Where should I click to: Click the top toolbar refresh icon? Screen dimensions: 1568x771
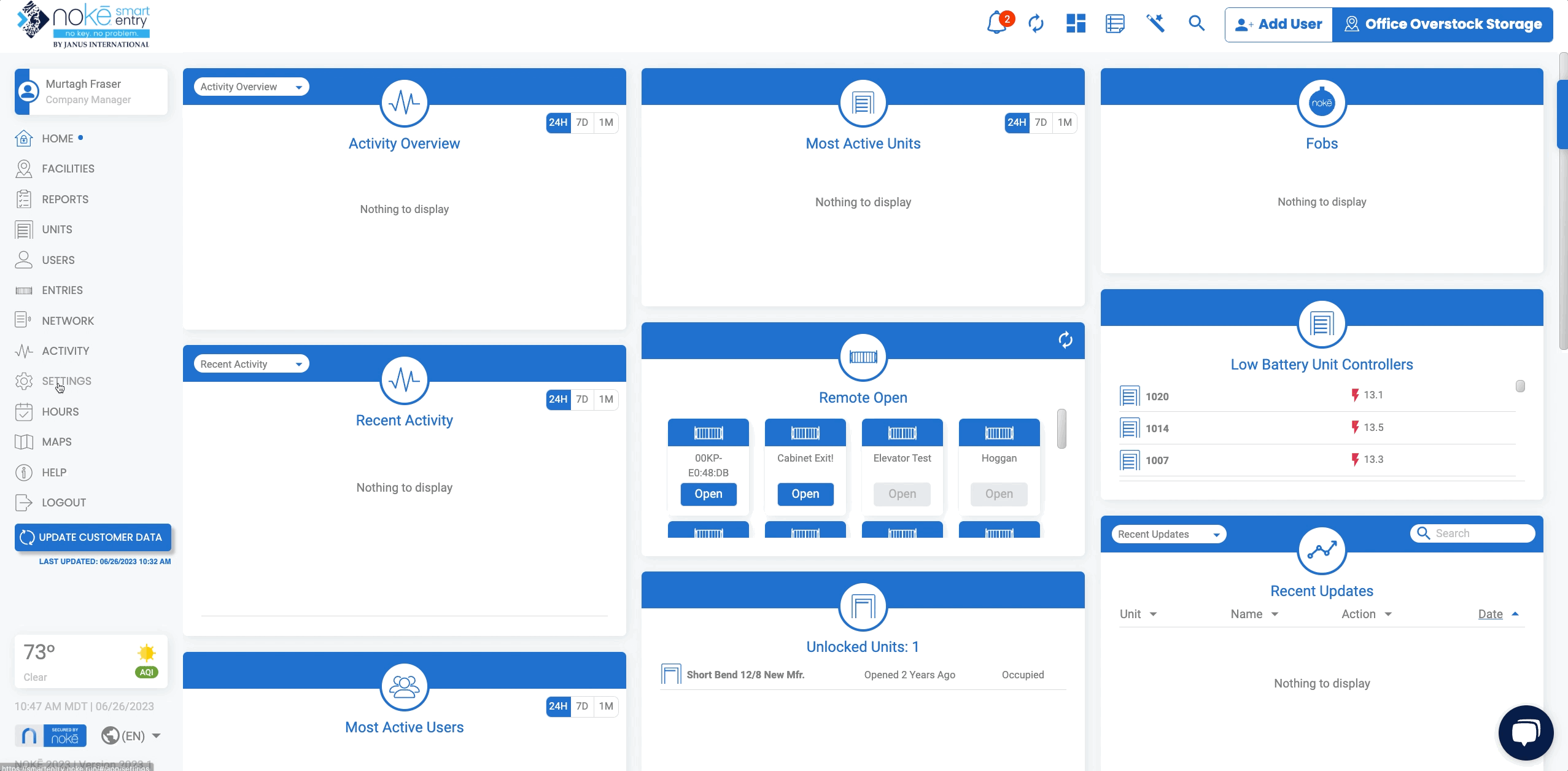[1036, 24]
